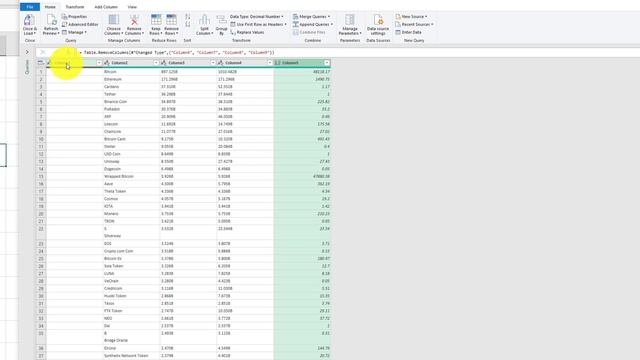Expand the Queries pane chevron
This screenshot has height=360, width=640.
click(27, 52)
